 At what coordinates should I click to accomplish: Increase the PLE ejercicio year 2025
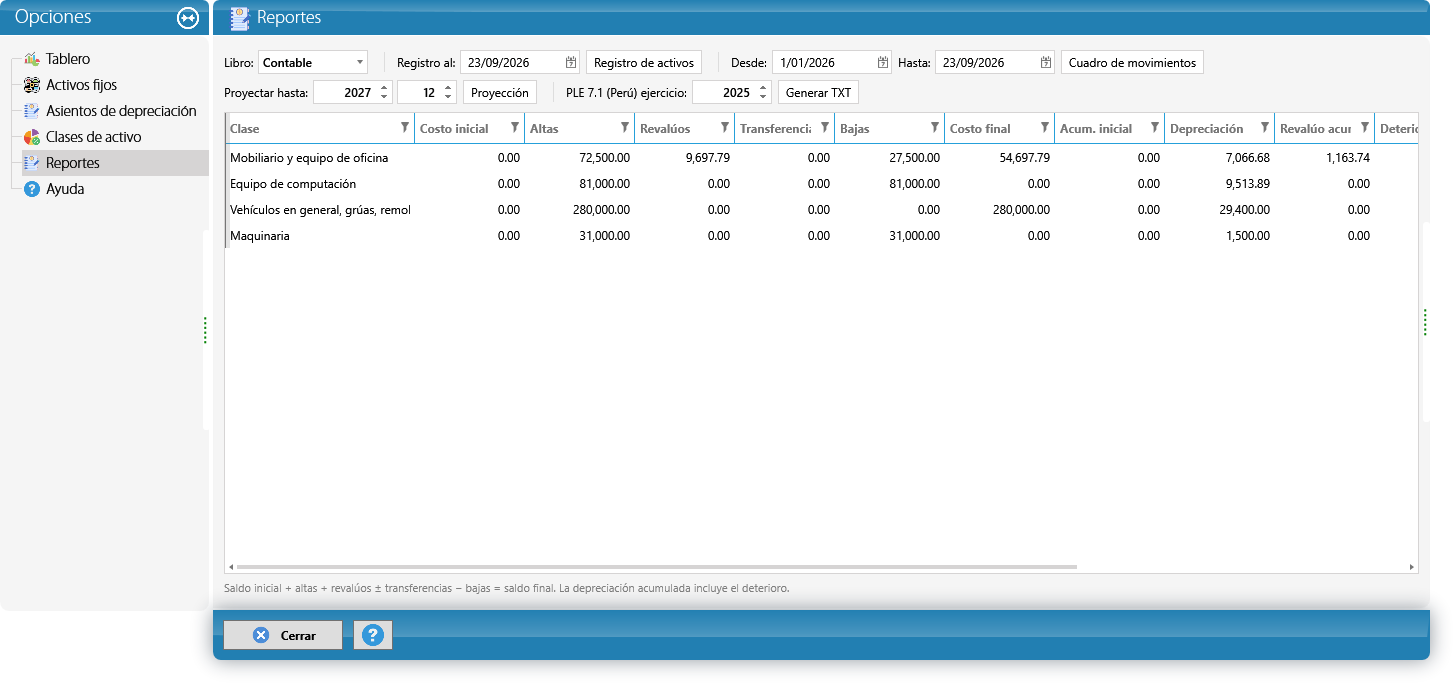pyautogui.click(x=763, y=87)
